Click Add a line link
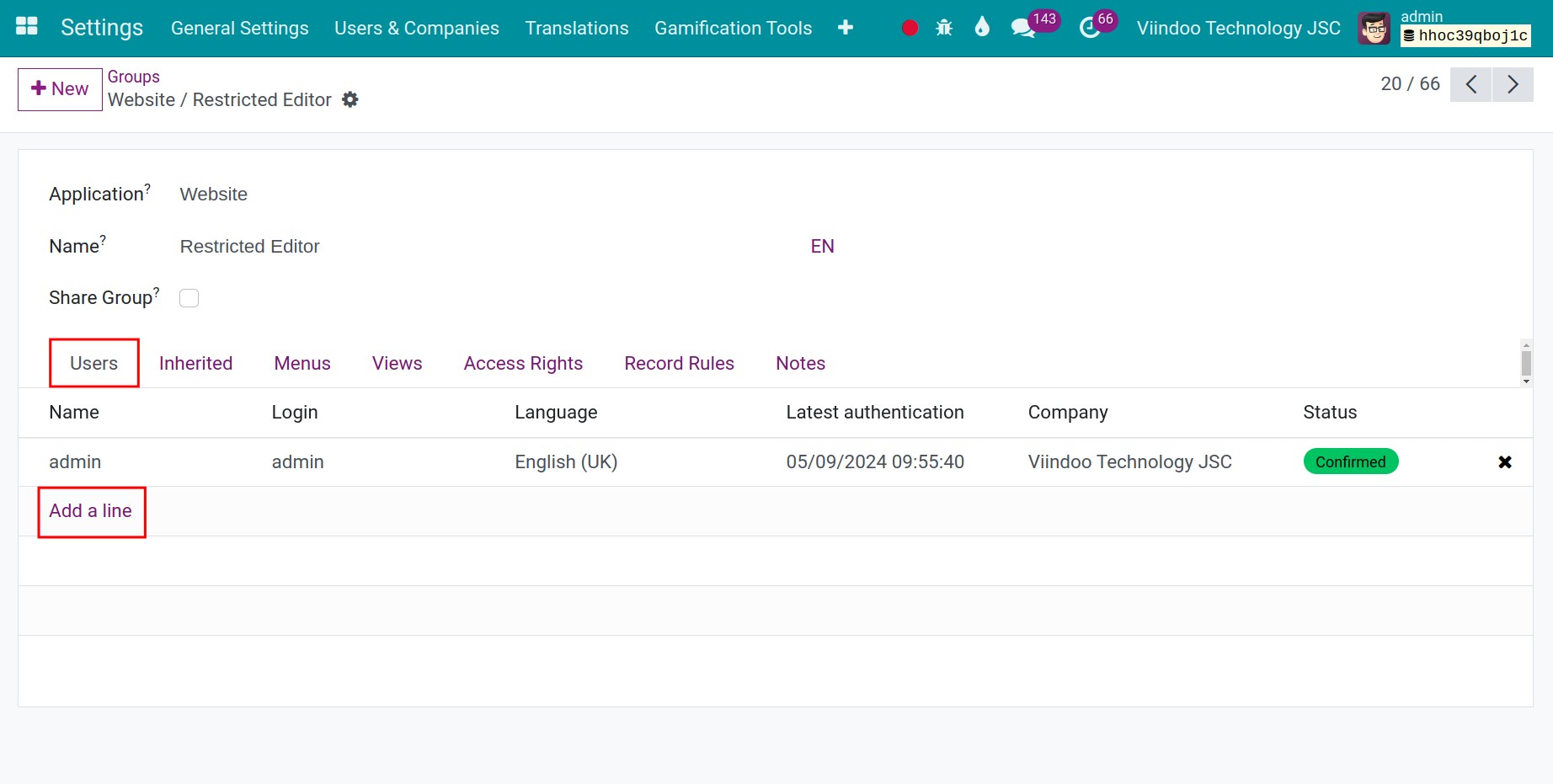 [91, 511]
